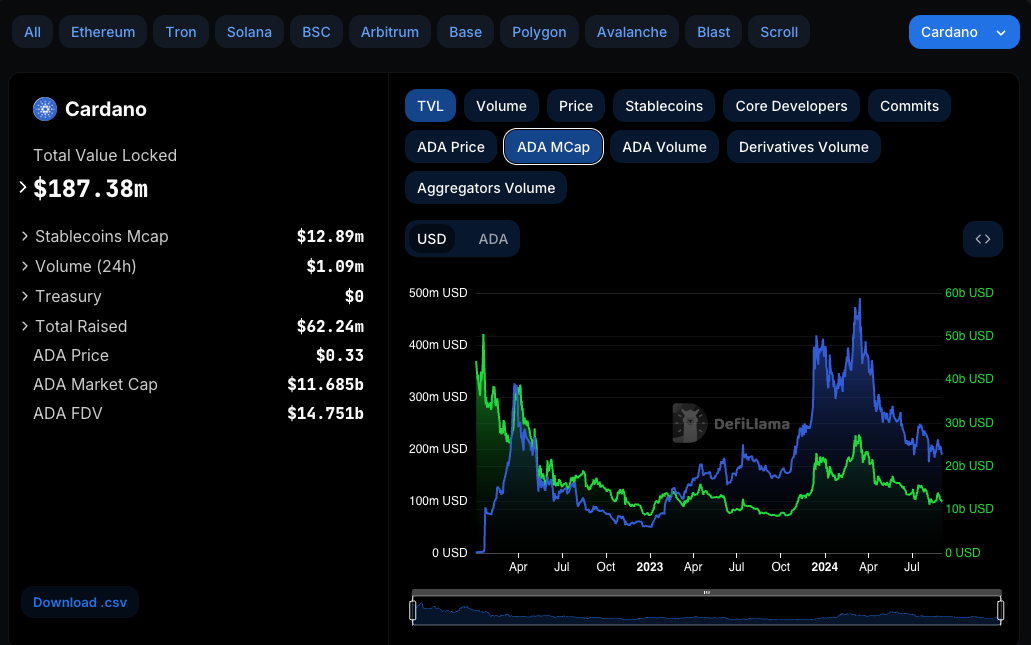Enable the Stablecoins chart series
The image size is (1031, 645).
coord(664,106)
